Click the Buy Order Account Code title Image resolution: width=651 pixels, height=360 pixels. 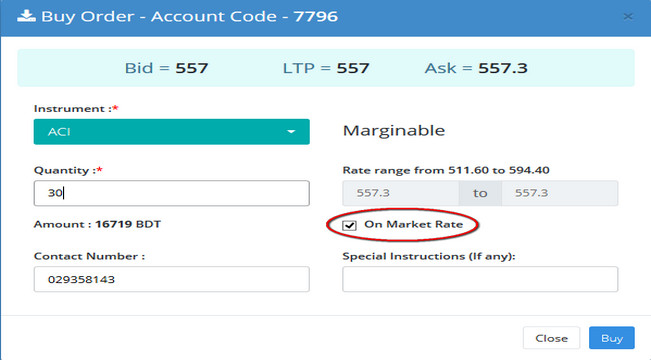pos(189,17)
